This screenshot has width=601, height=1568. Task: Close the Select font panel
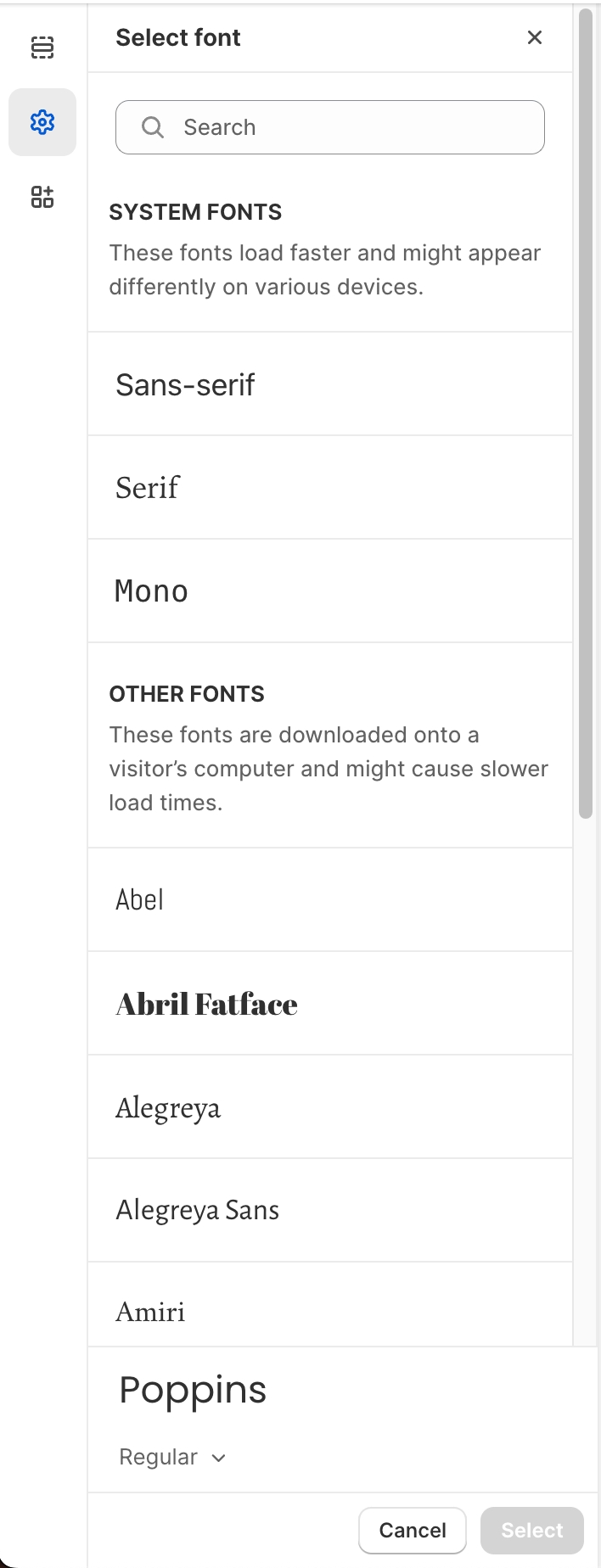point(535,37)
